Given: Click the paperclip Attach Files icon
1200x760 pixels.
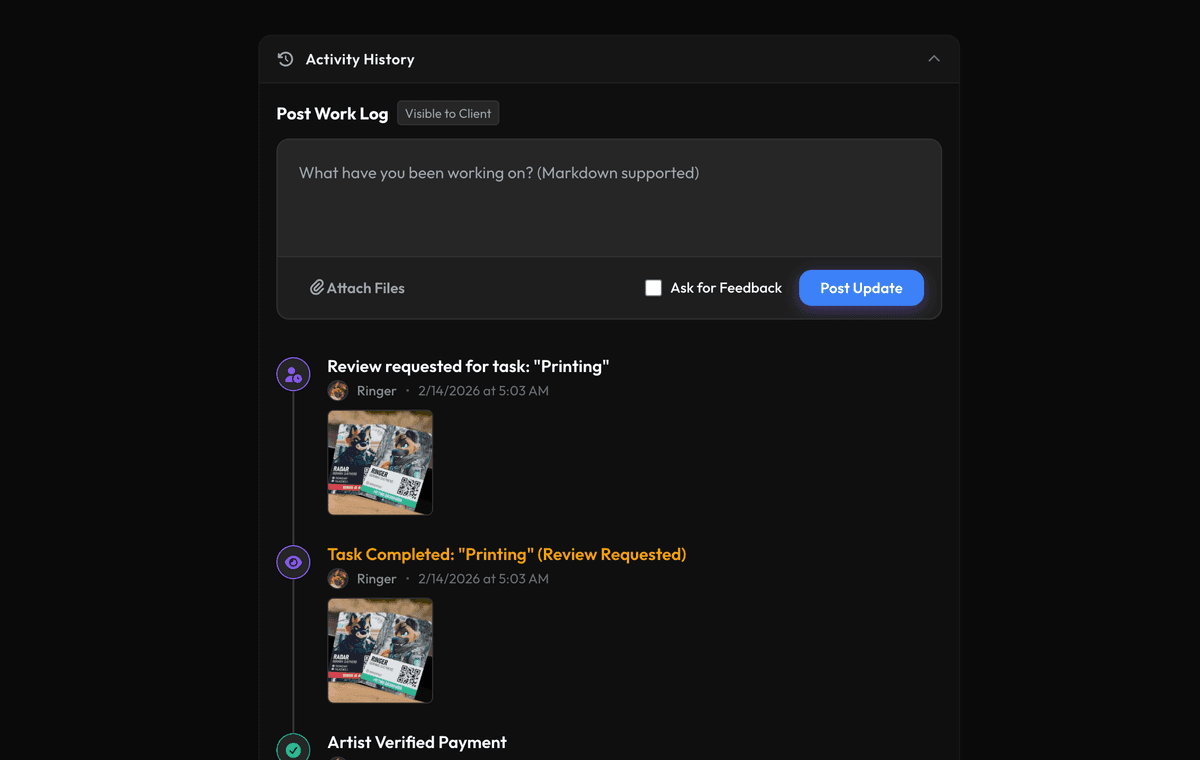Looking at the screenshot, I should pos(316,288).
